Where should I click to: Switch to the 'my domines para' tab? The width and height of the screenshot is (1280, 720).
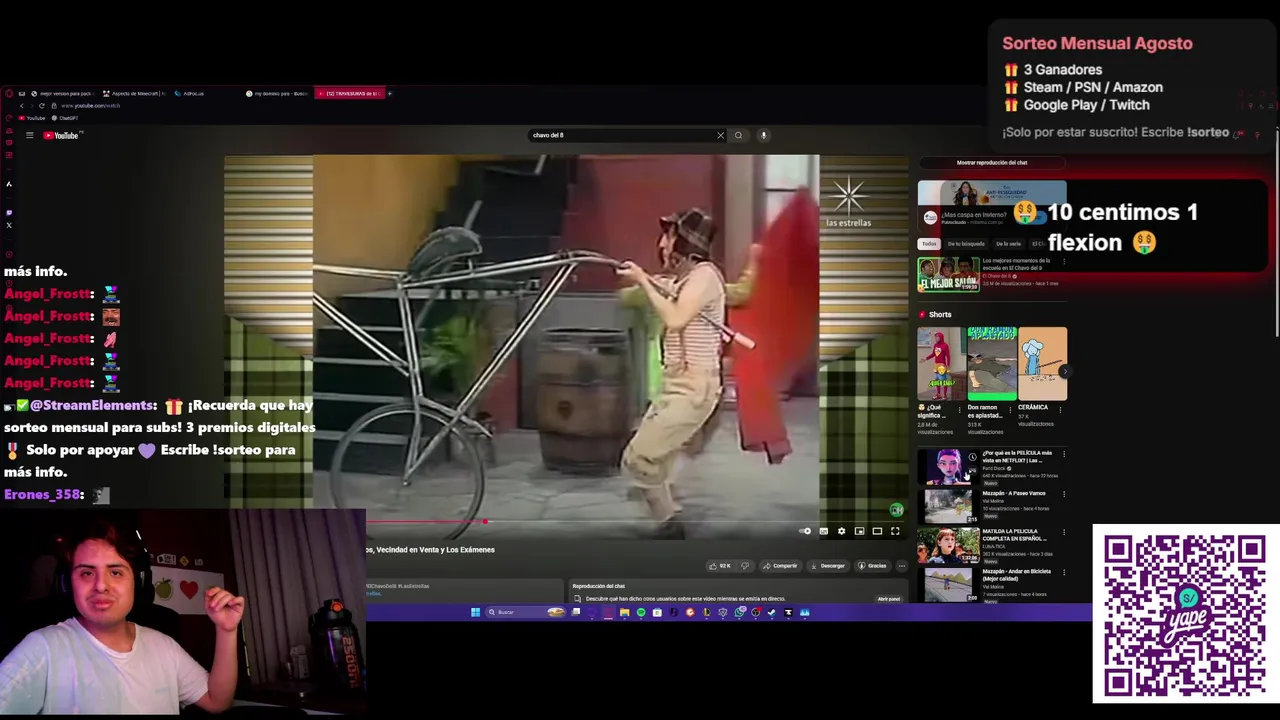(x=278, y=93)
